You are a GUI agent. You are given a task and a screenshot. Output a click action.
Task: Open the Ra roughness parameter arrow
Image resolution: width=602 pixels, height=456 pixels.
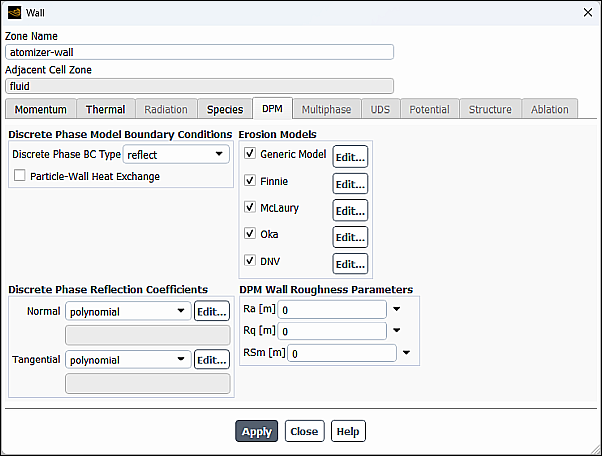coord(396,309)
